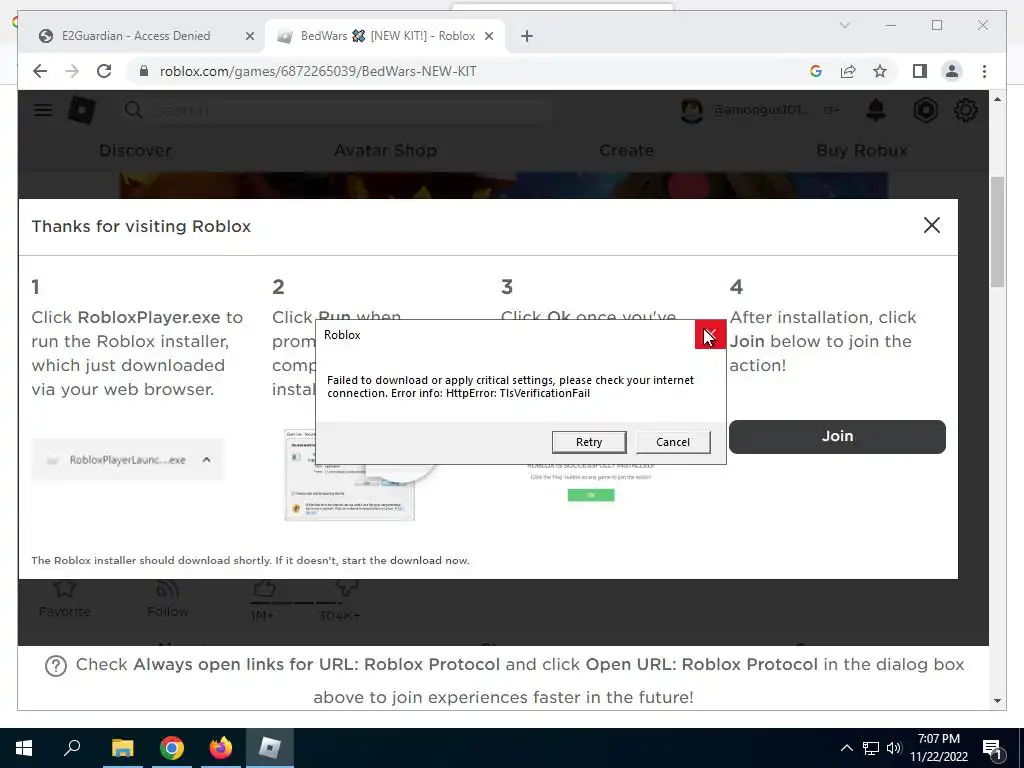
Task: Open the user avatar profile
Action: [x=691, y=110]
